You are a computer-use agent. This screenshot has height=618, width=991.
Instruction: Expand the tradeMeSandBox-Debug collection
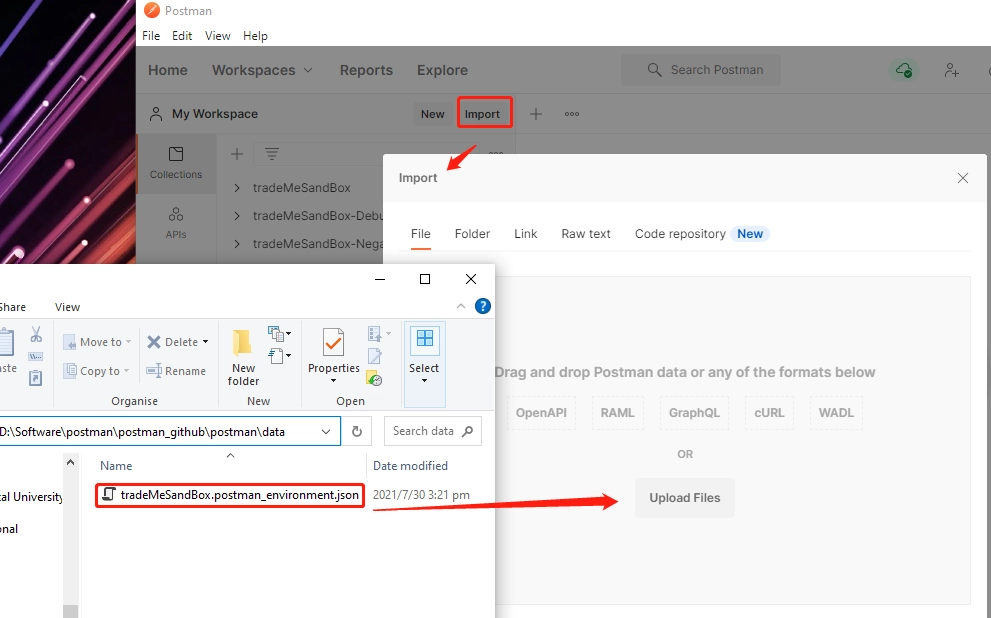pyautogui.click(x=236, y=215)
